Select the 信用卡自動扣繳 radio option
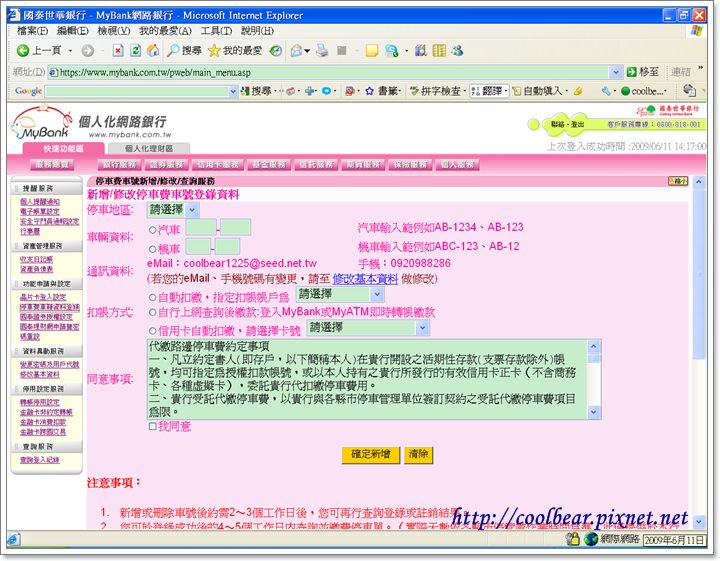This screenshot has height=561, width=720. tap(152, 331)
